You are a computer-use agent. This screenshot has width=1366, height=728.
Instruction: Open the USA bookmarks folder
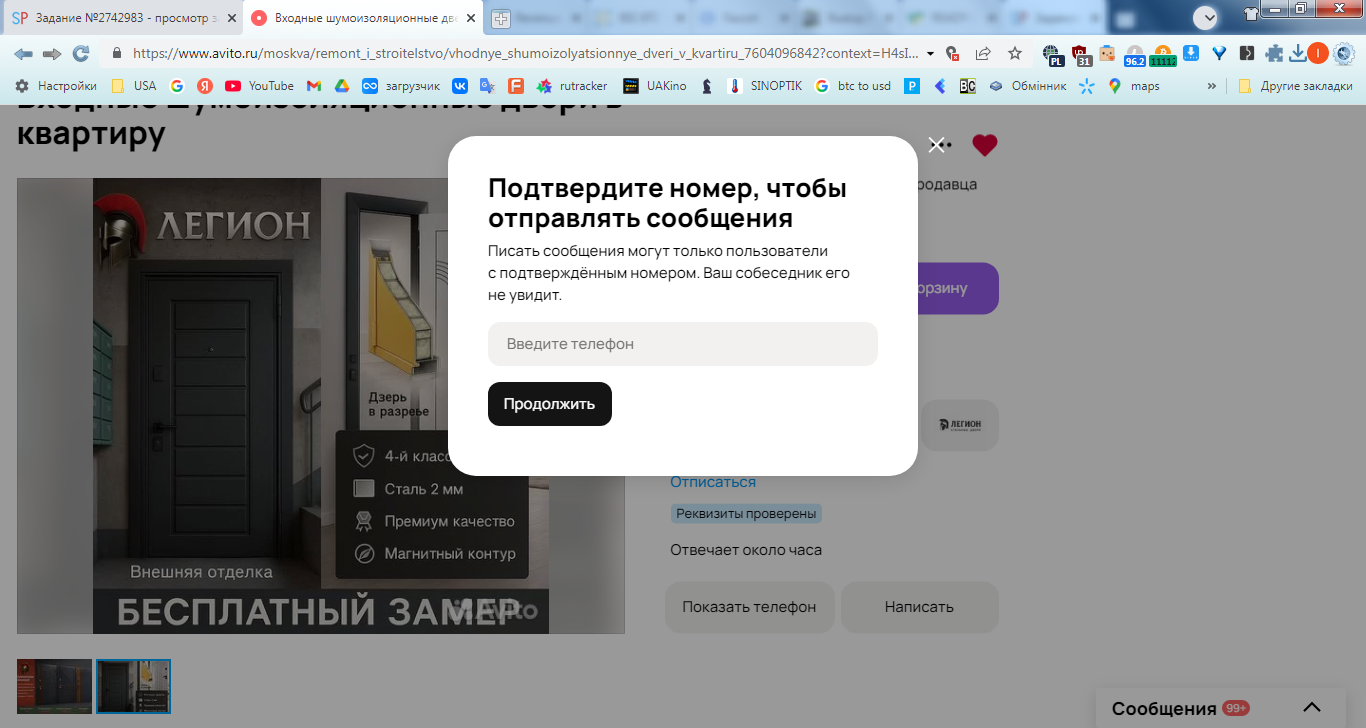click(x=134, y=86)
